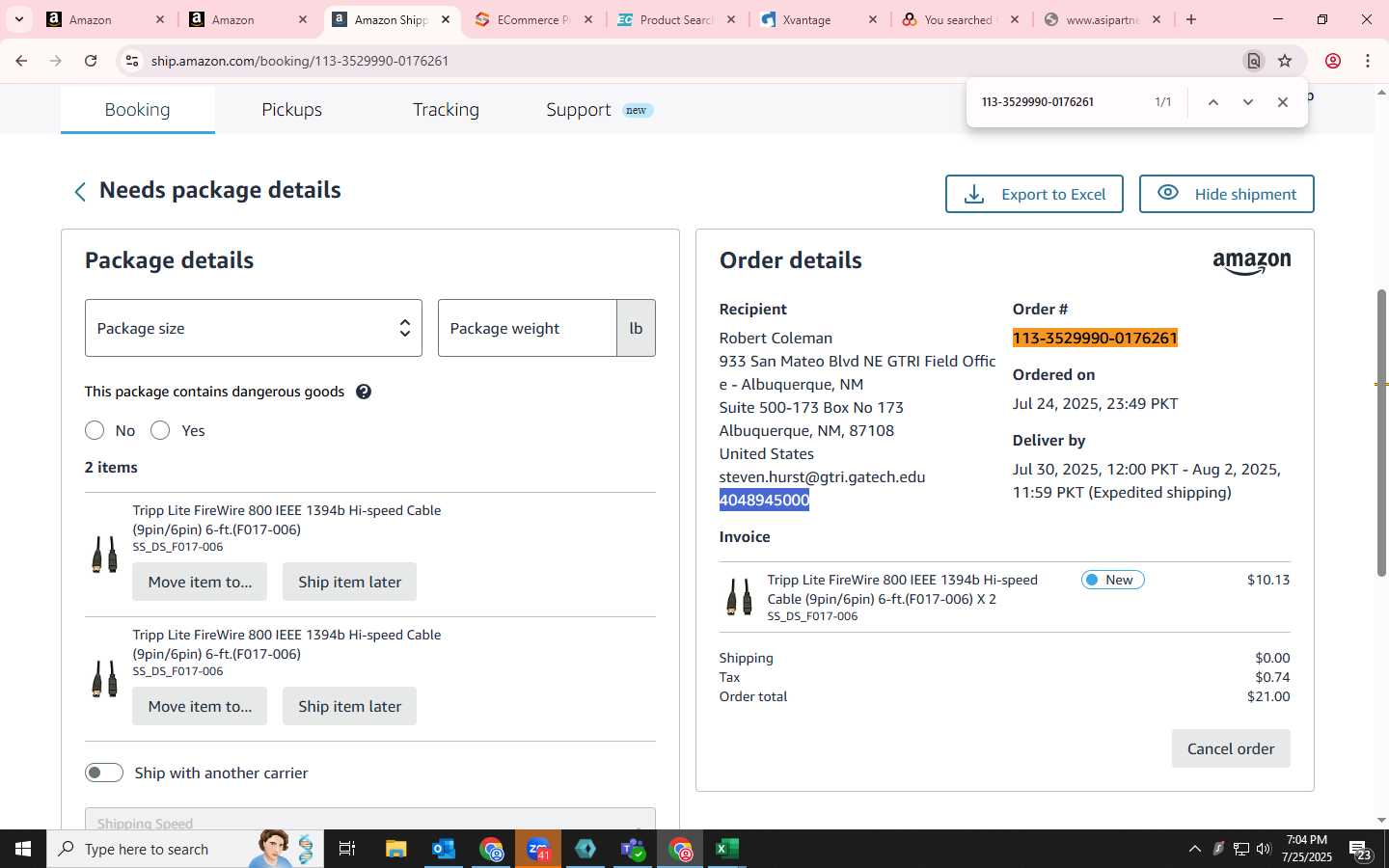Go to next find result

(1248, 102)
